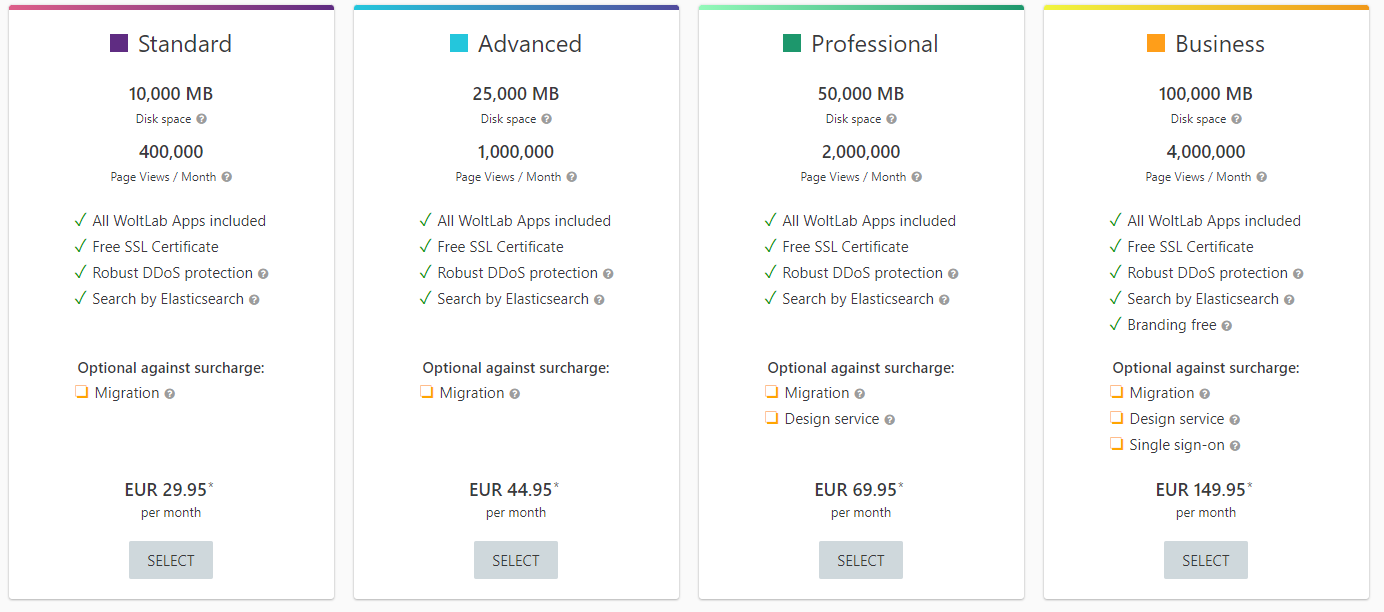Image resolution: width=1384 pixels, height=612 pixels.
Task: Select the Professional plan button
Action: click(x=861, y=560)
